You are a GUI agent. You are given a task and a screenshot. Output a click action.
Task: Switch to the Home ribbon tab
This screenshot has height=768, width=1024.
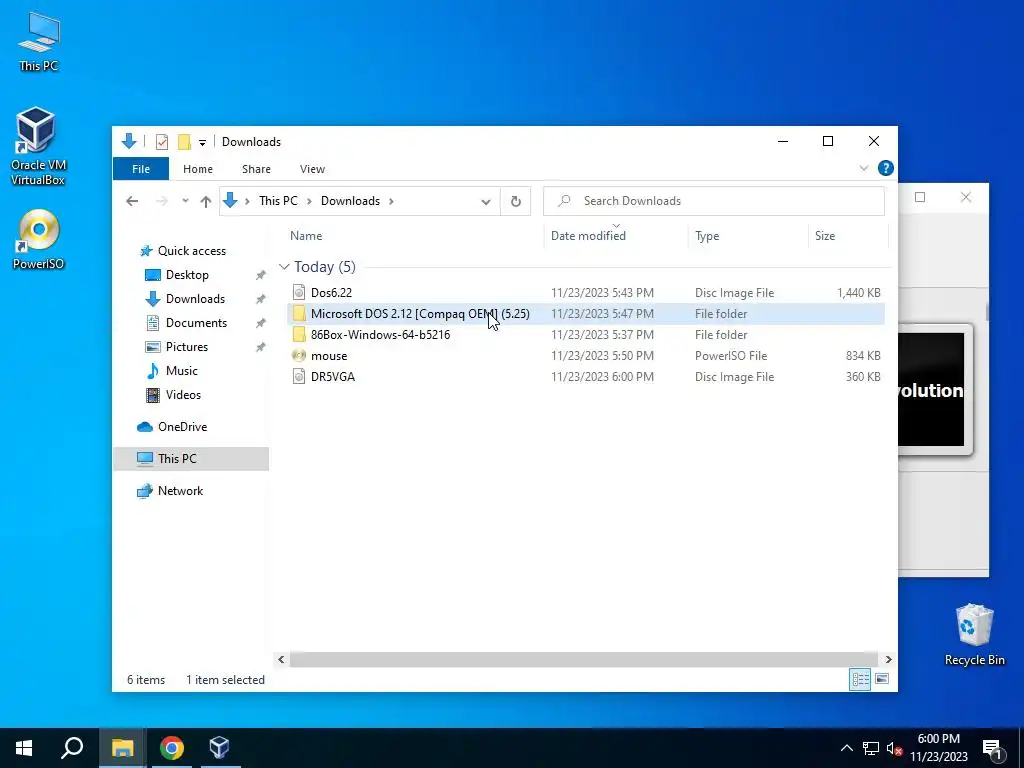click(x=198, y=169)
